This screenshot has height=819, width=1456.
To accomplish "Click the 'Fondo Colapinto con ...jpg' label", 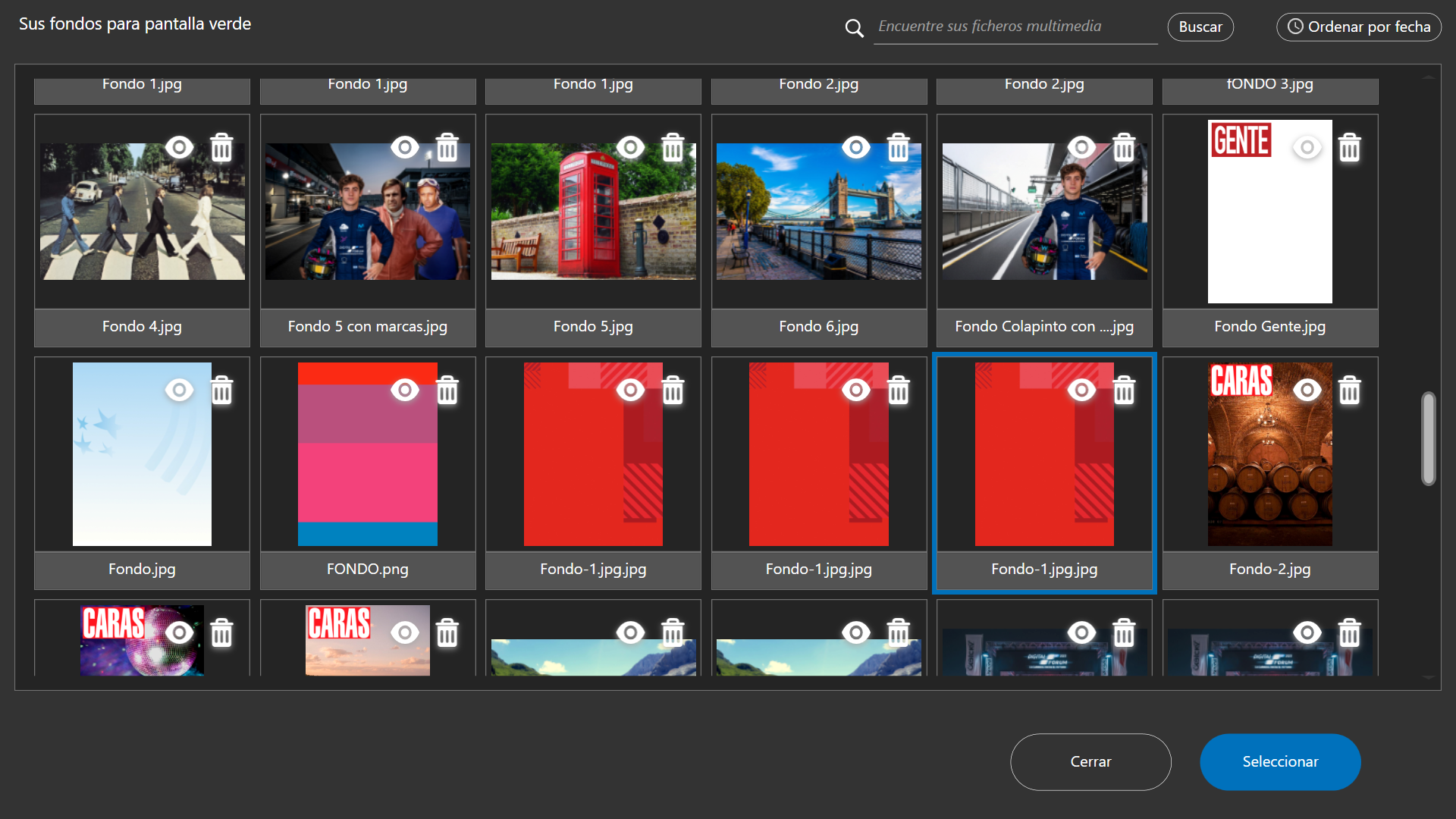I will pyautogui.click(x=1044, y=327).
